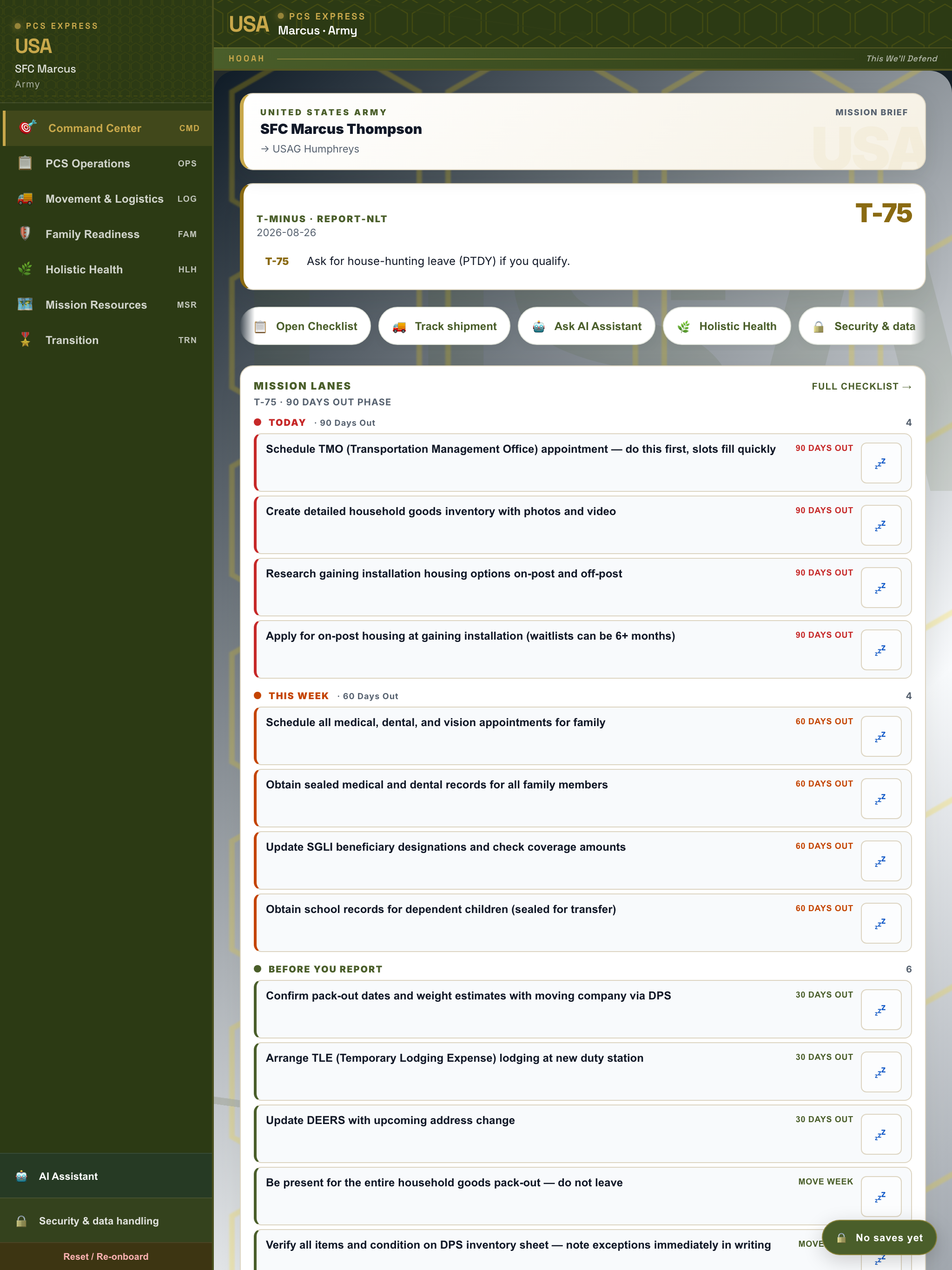Click the Holistic Health quick-action button
The width and height of the screenshot is (952, 1270).
point(727,326)
